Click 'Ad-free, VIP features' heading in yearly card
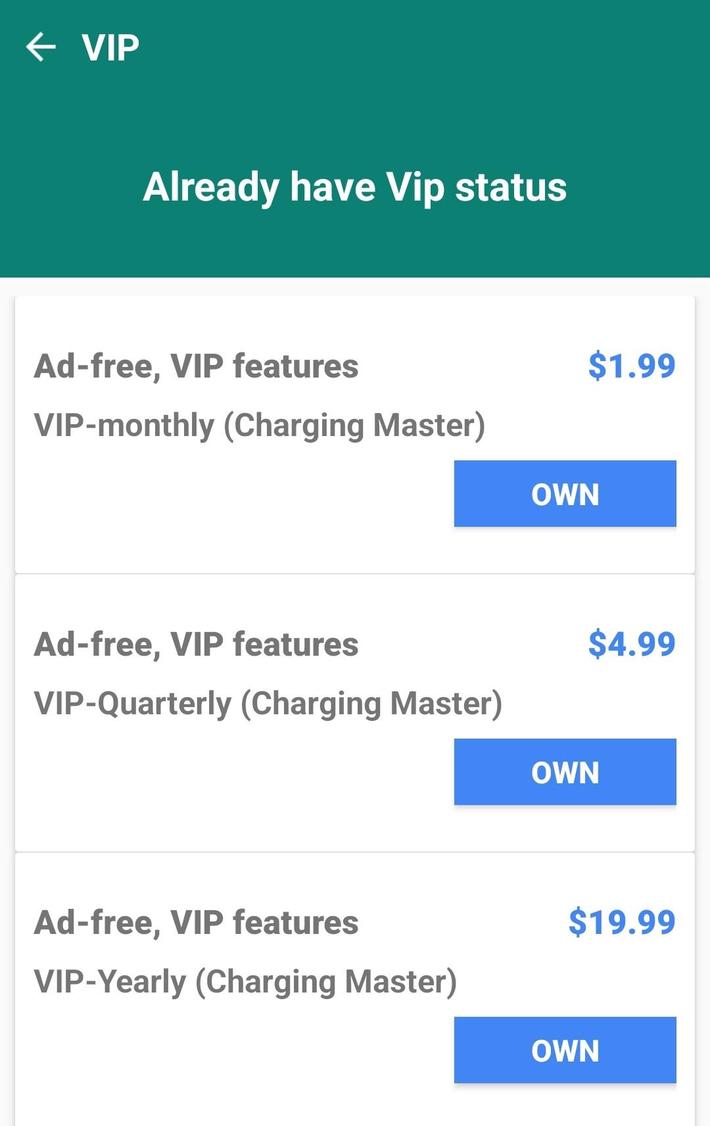The height and width of the screenshot is (1126, 710). click(x=196, y=922)
